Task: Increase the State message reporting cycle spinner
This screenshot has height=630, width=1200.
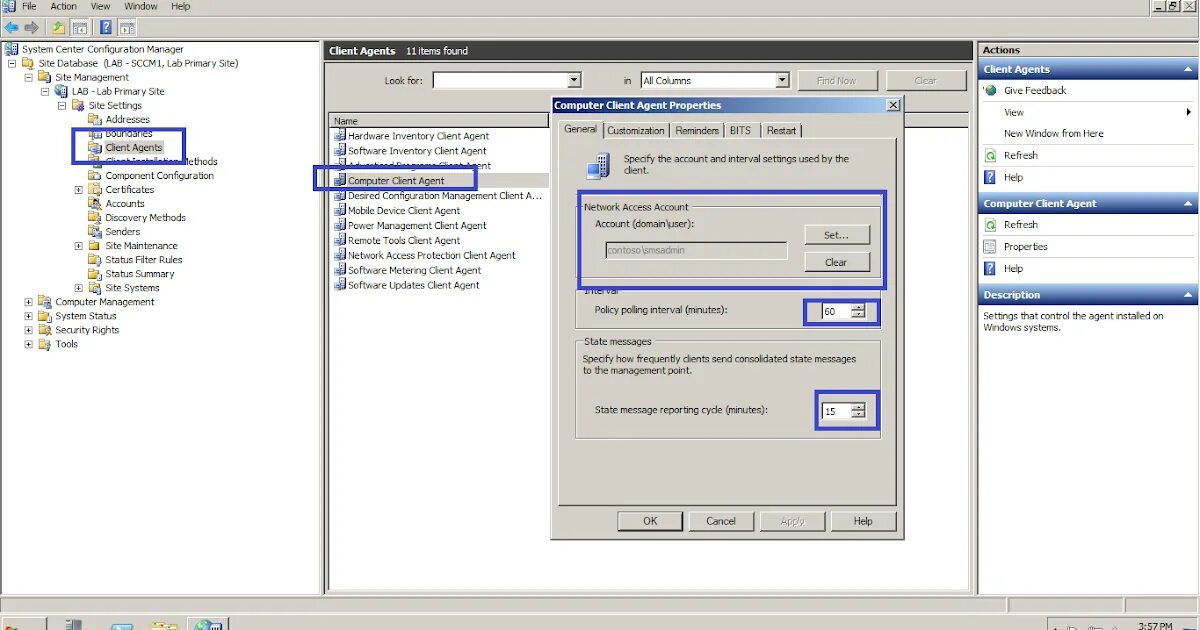Action: tap(858, 407)
